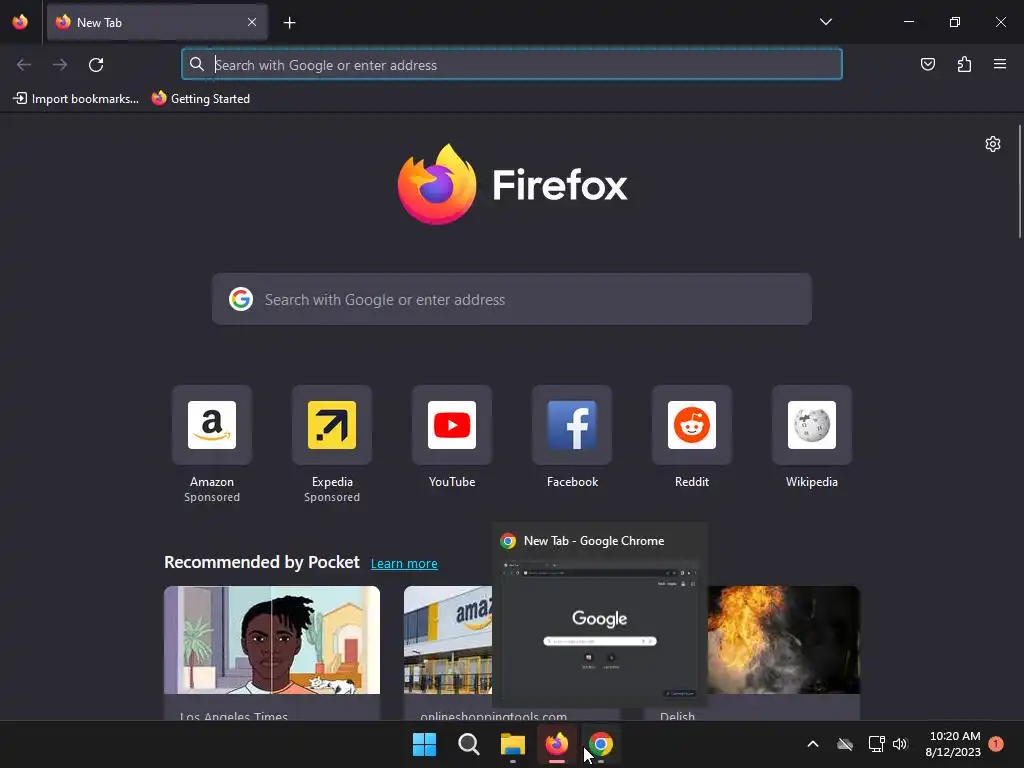Open the notification badge in tray
Screen dimensions: 1024x768
click(996, 744)
